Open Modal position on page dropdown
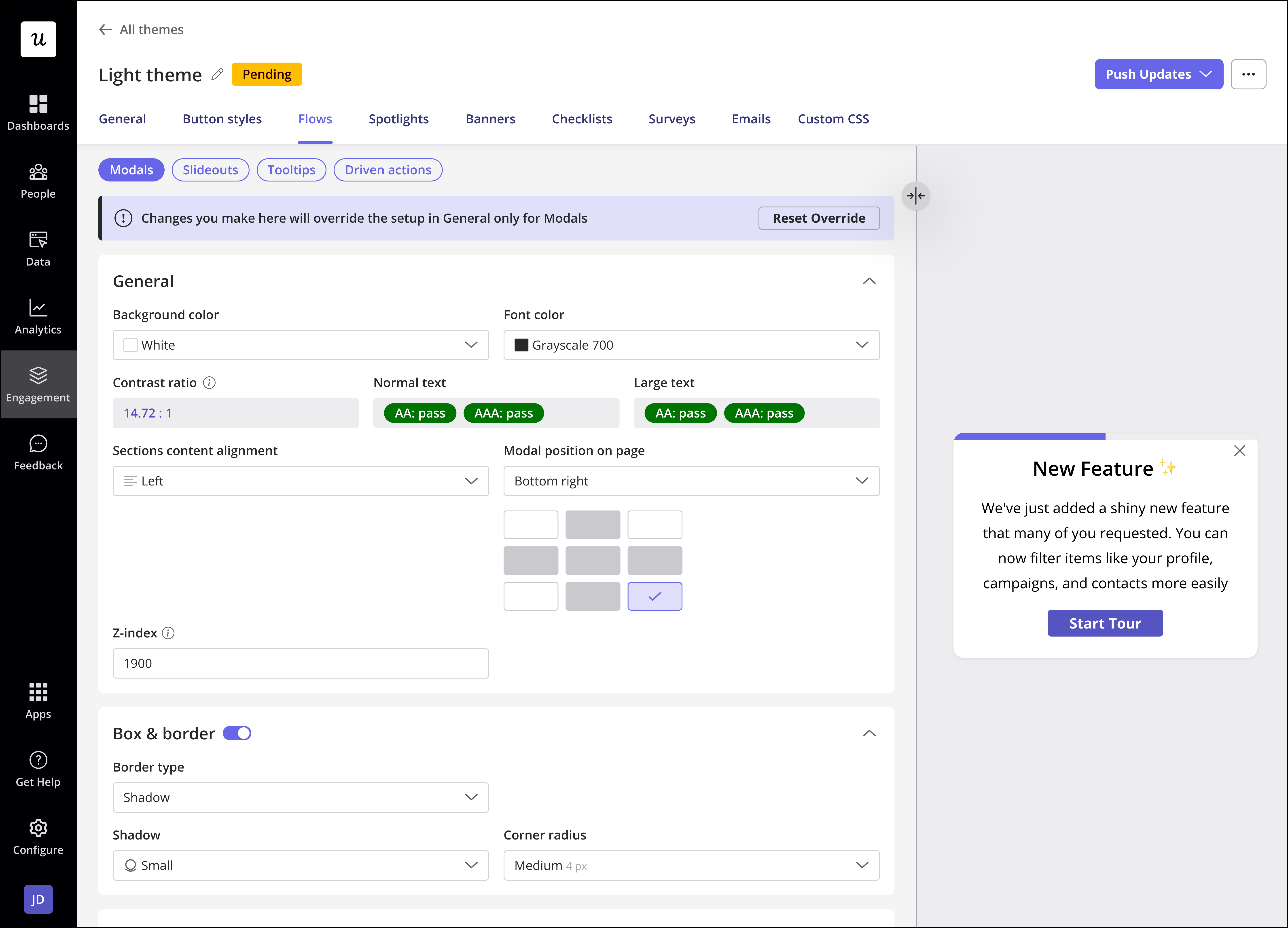 [692, 481]
